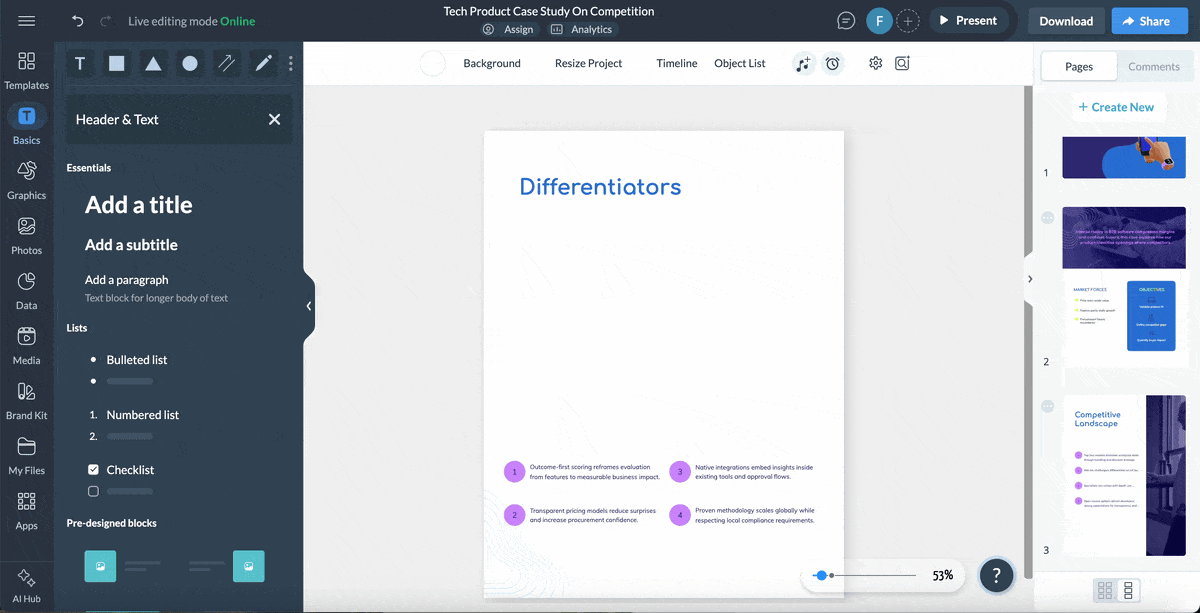Open the Graphics panel in the sidebar
The height and width of the screenshot is (613, 1200).
(26, 180)
